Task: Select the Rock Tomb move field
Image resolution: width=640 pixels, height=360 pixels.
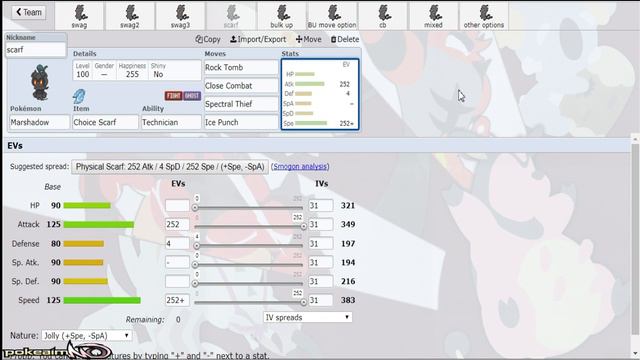Action: click(x=241, y=68)
